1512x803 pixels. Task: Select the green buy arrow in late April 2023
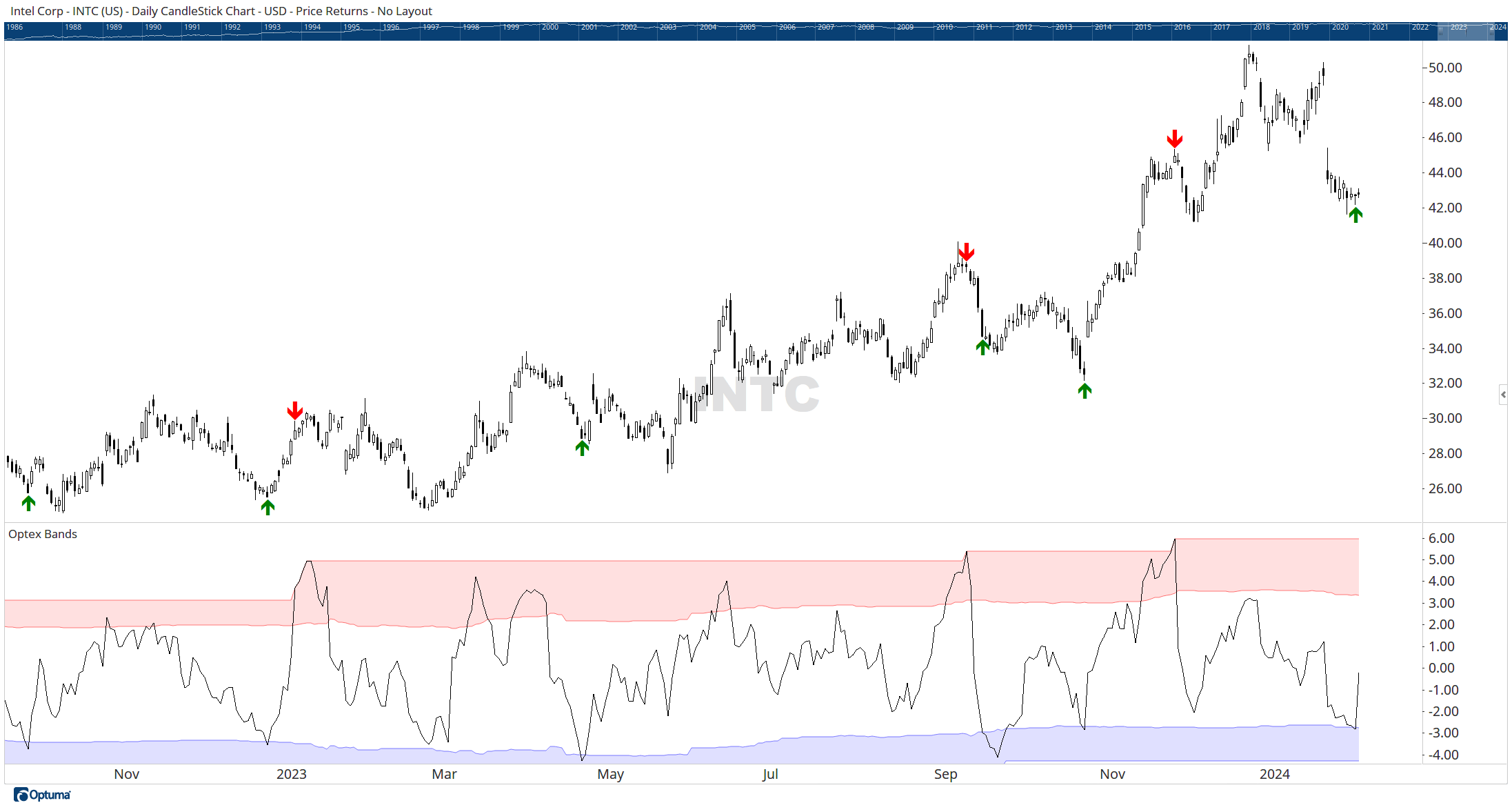[583, 448]
